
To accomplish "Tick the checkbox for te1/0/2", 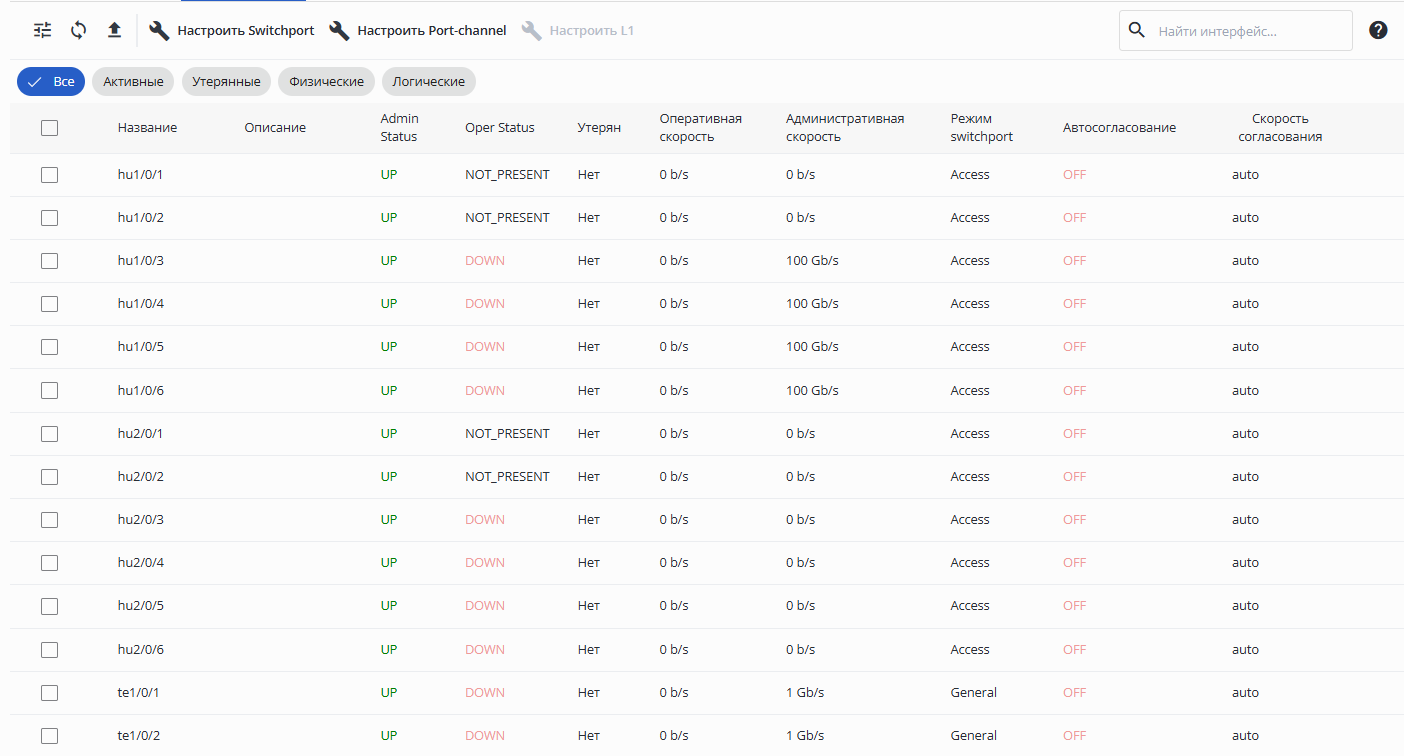I will coord(49,736).
